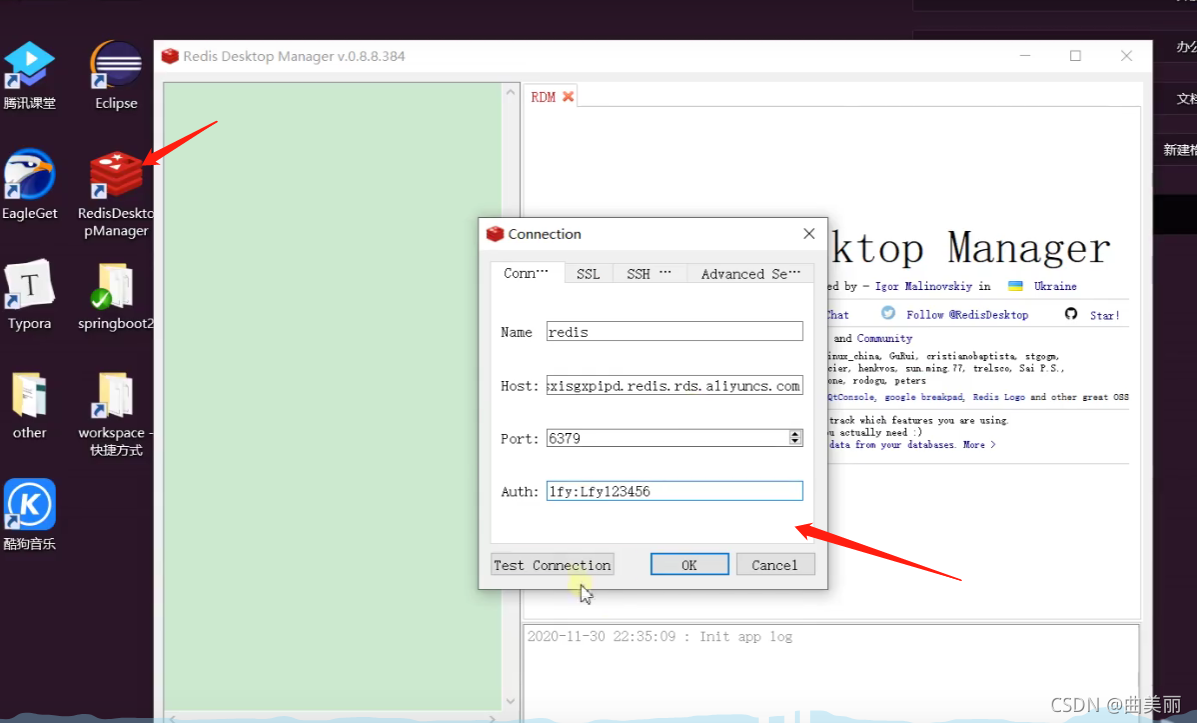Click the Test Connection button
The image size is (1197, 723).
552,565
